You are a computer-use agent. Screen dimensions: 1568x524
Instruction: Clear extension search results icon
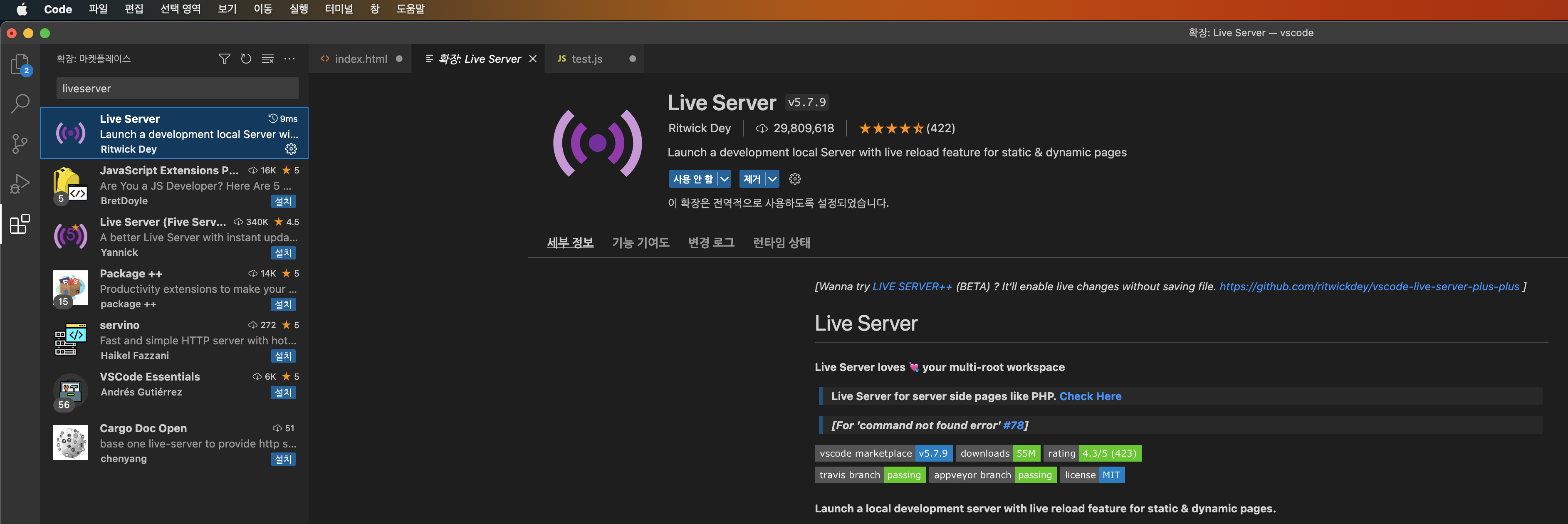click(x=268, y=59)
